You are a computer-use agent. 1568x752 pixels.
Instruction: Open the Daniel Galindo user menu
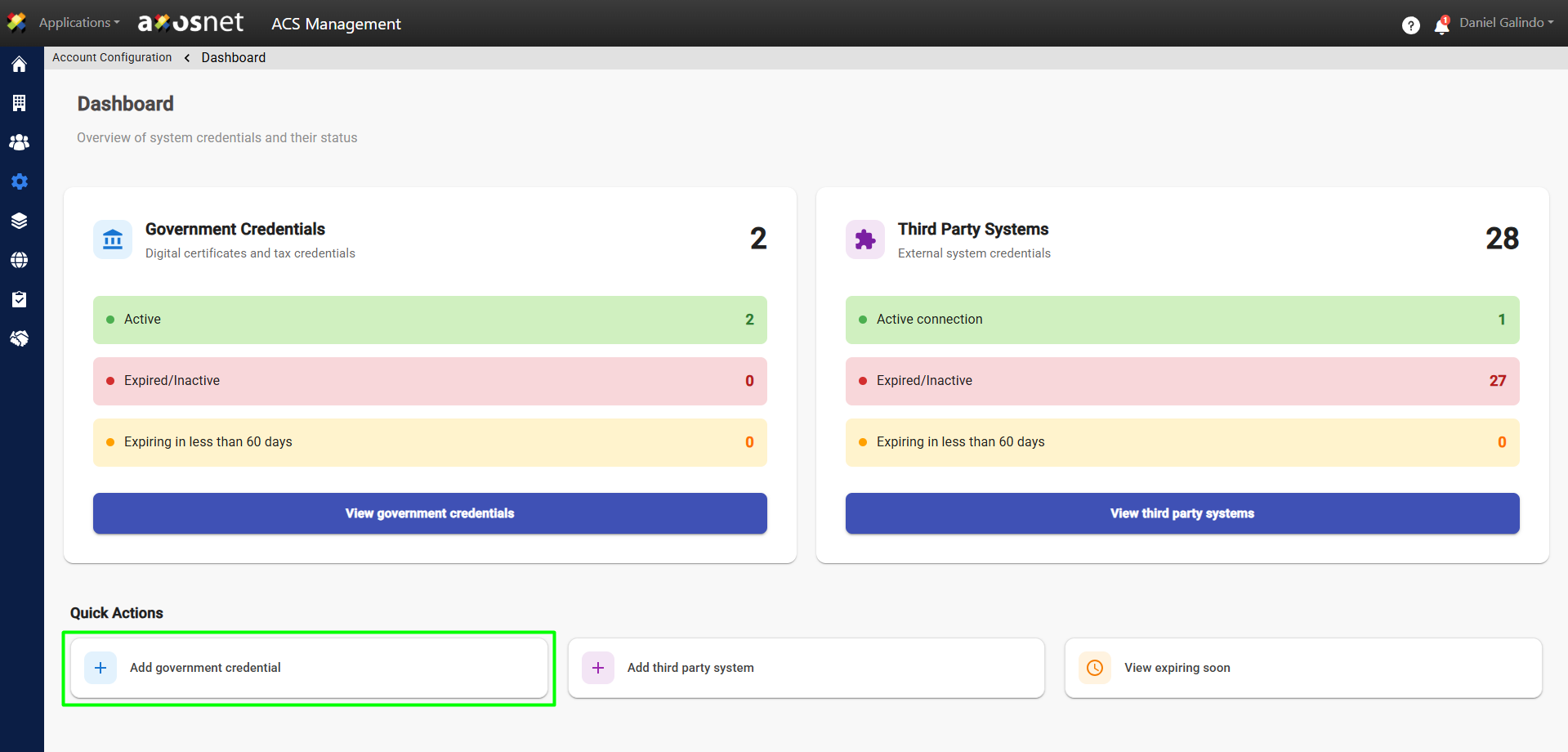tap(1506, 23)
